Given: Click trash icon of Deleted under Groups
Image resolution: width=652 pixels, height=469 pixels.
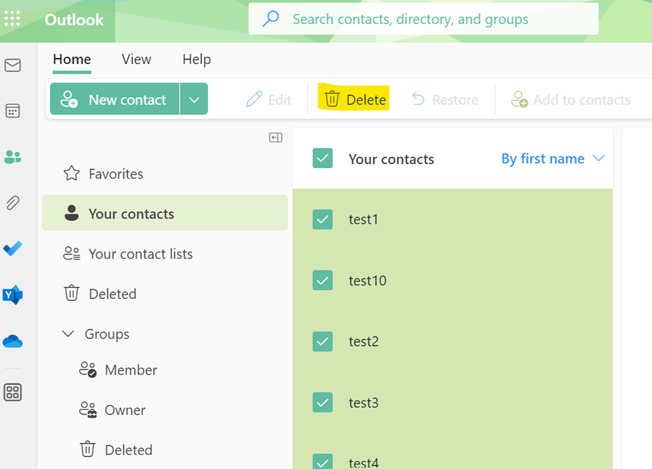Looking at the screenshot, I should 87,449.
